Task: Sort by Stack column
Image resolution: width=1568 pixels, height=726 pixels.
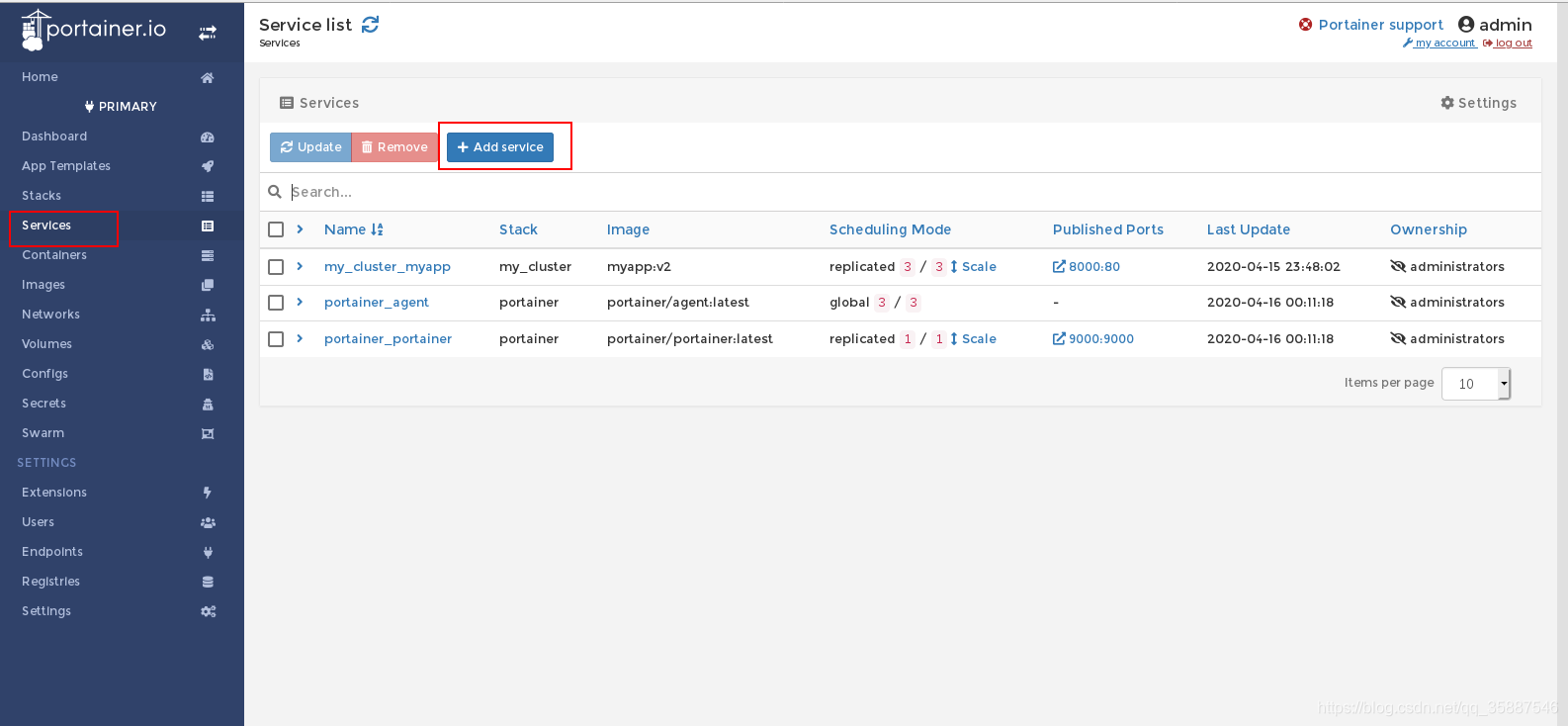Action: click(x=518, y=229)
